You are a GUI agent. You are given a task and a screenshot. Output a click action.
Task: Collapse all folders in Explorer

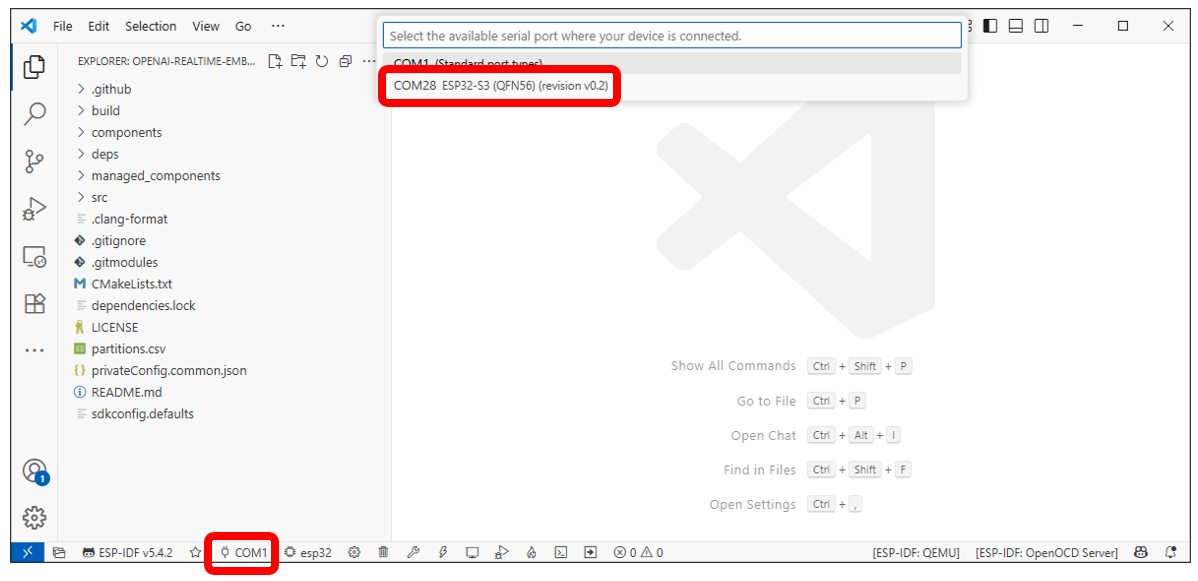(345, 62)
